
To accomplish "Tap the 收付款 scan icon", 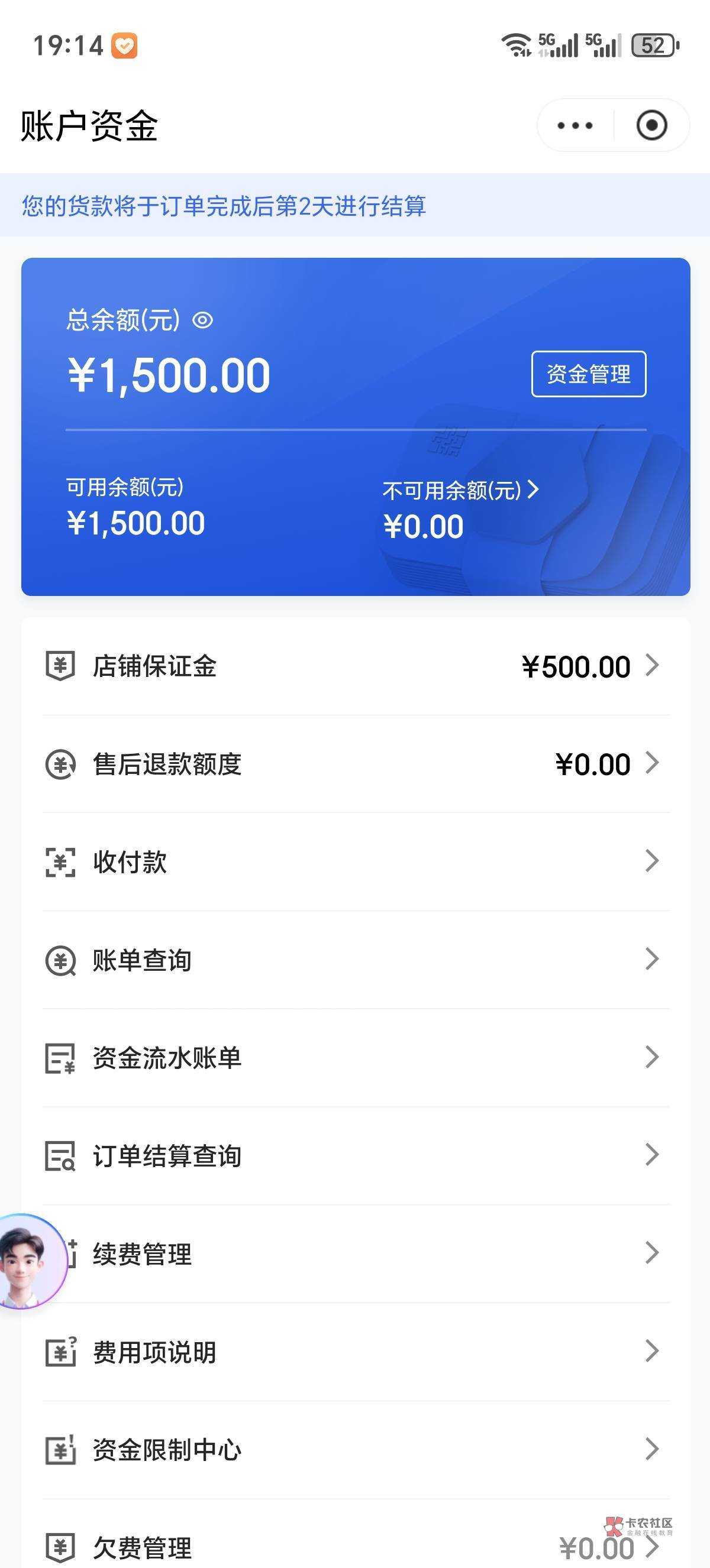I will 60,862.
